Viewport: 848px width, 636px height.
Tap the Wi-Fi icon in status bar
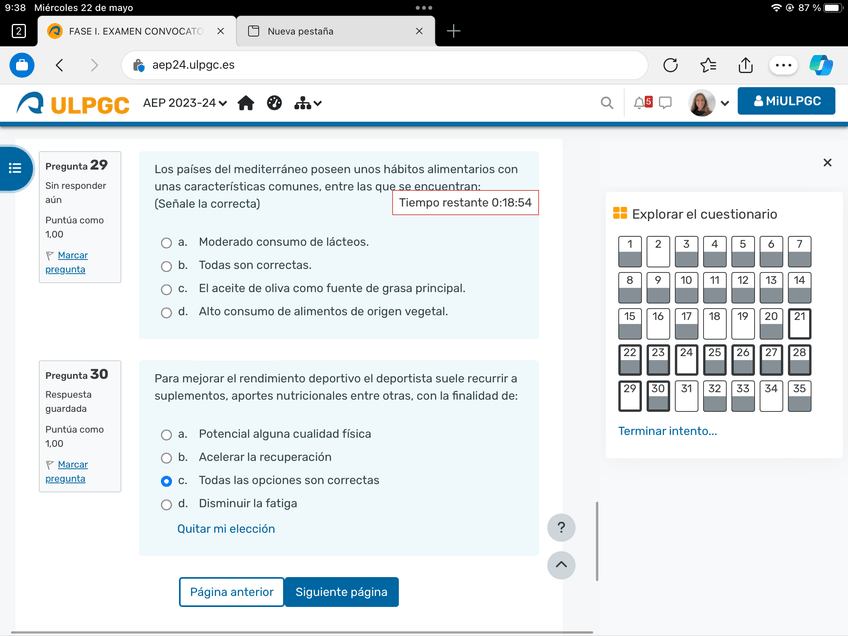tap(776, 8)
